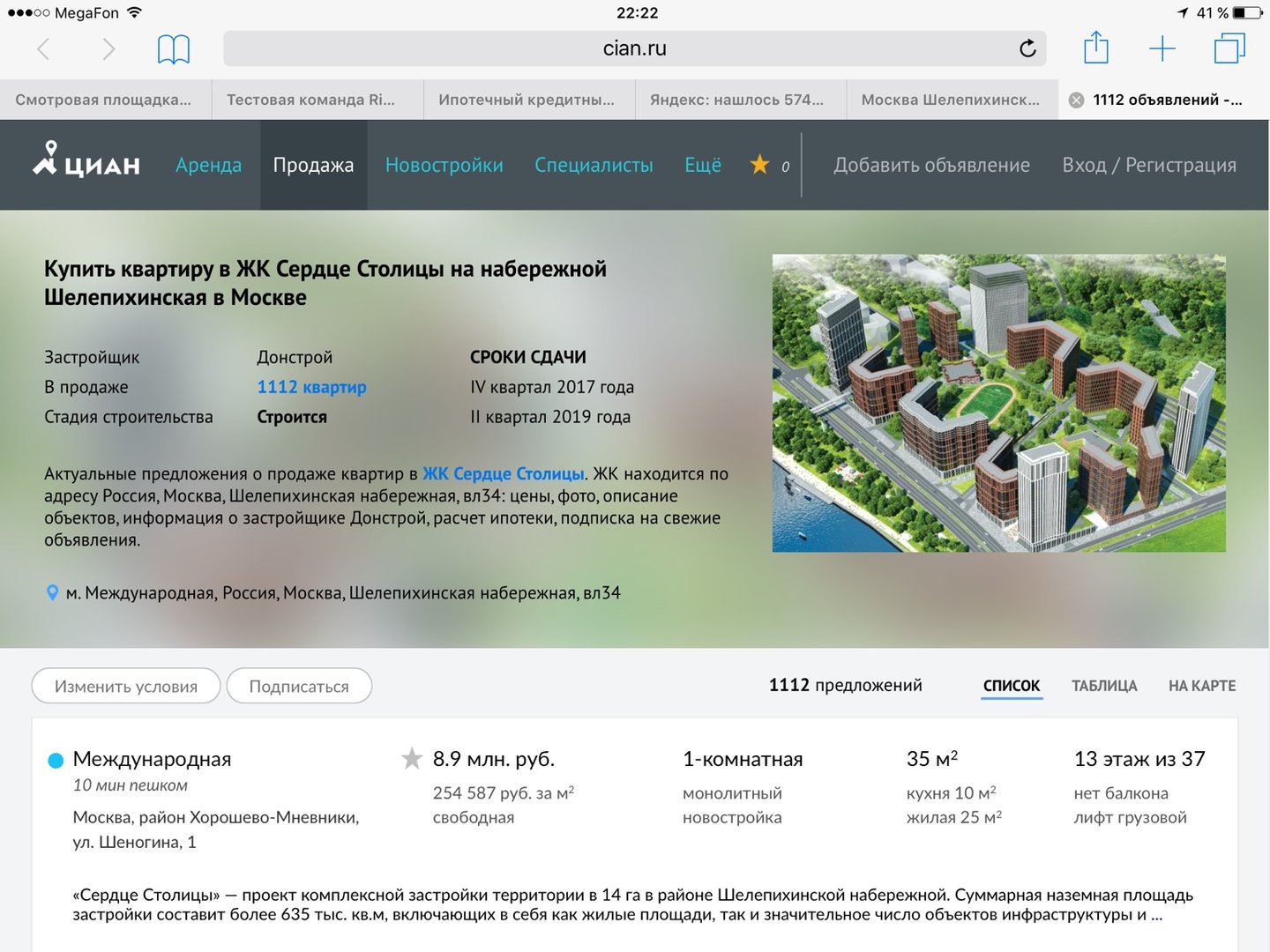Focus the cian.ru address bar
The image size is (1270, 952).
tap(635, 48)
